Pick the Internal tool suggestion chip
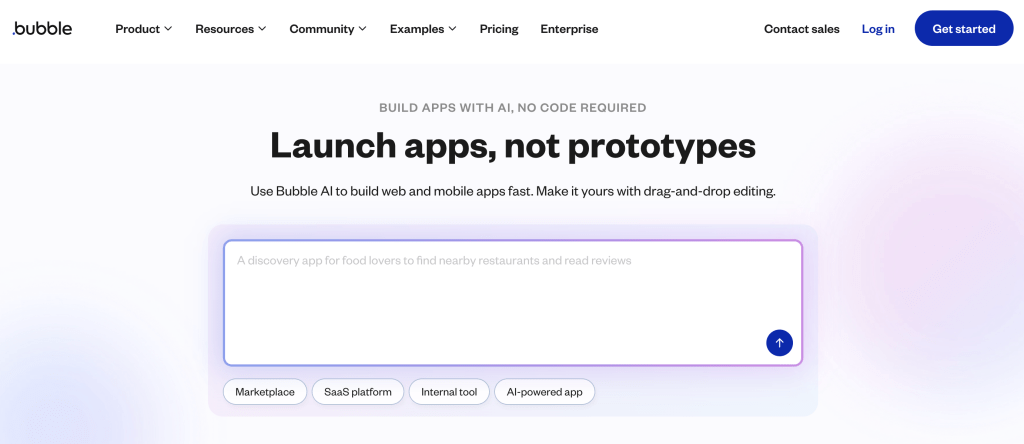The image size is (1024, 444). click(449, 392)
